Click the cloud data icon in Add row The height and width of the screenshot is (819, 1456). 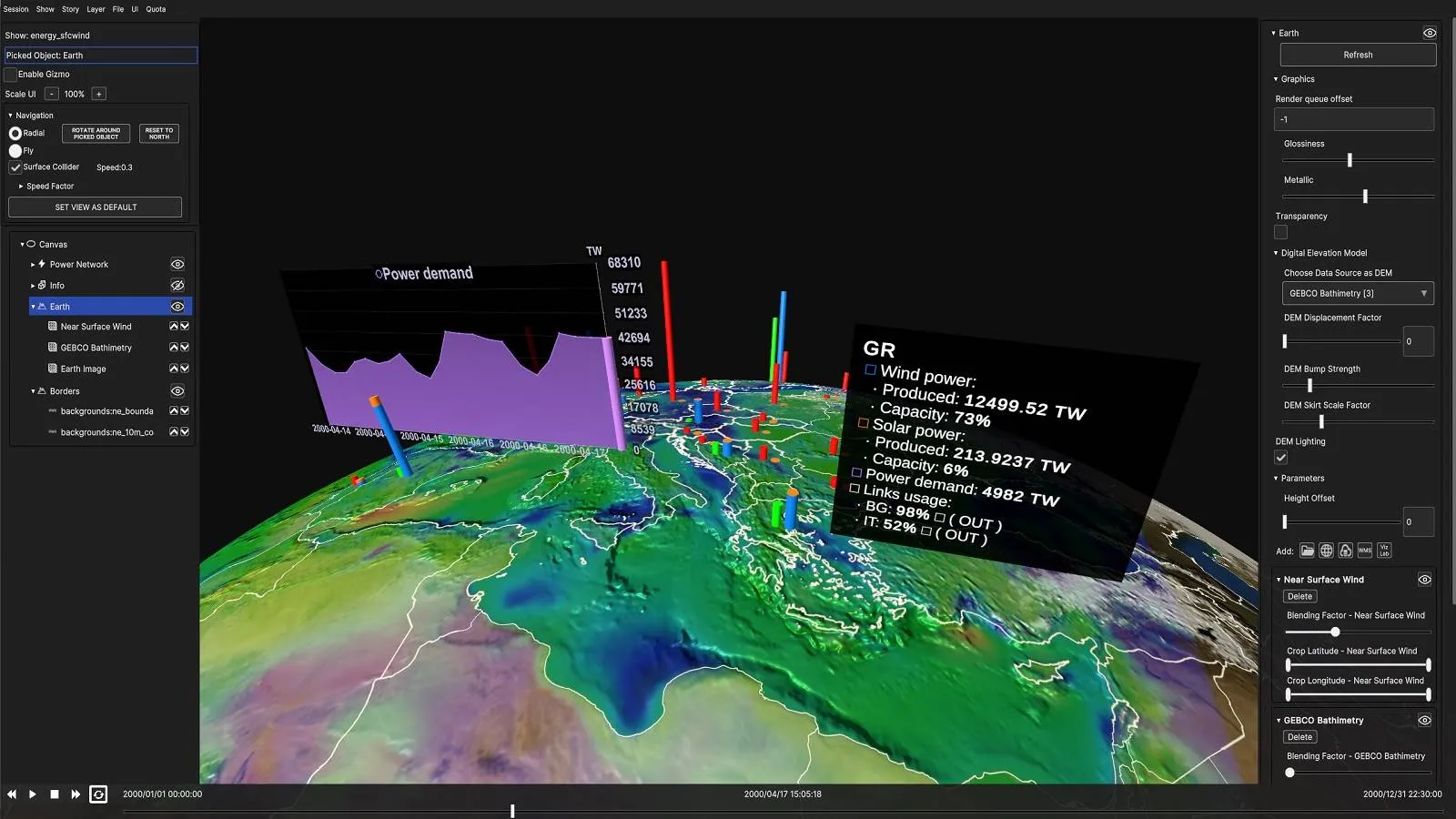[1345, 551]
